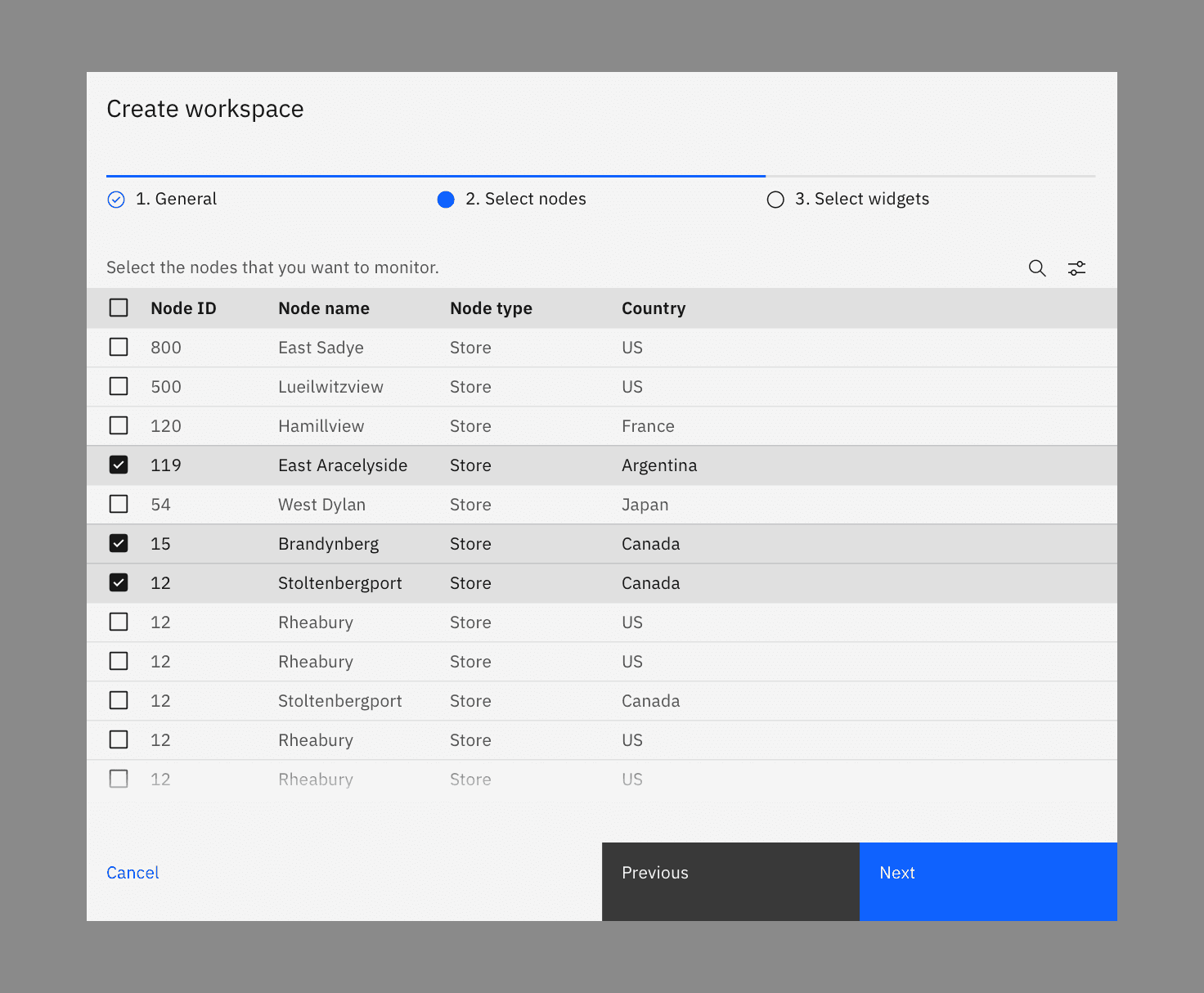
Task: Click the empty circle icon for Select widgets
Action: [775, 199]
